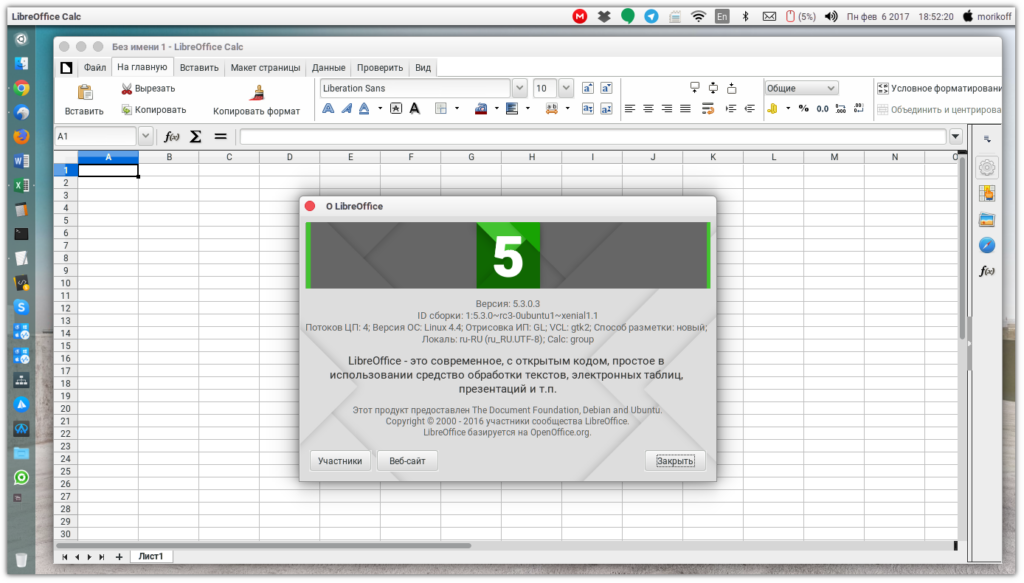
Task: Open the sidebar Properties gear
Action: 987,168
